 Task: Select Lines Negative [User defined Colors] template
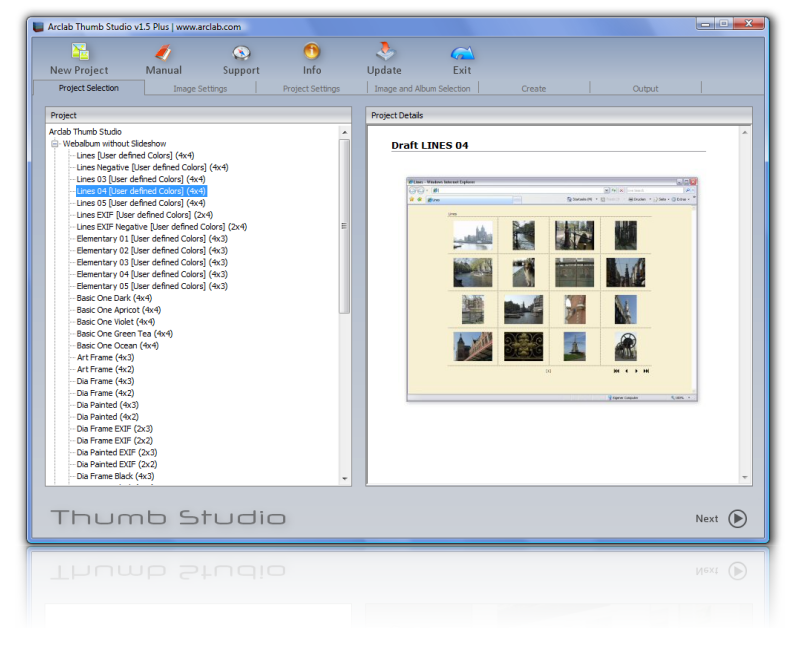(x=152, y=168)
